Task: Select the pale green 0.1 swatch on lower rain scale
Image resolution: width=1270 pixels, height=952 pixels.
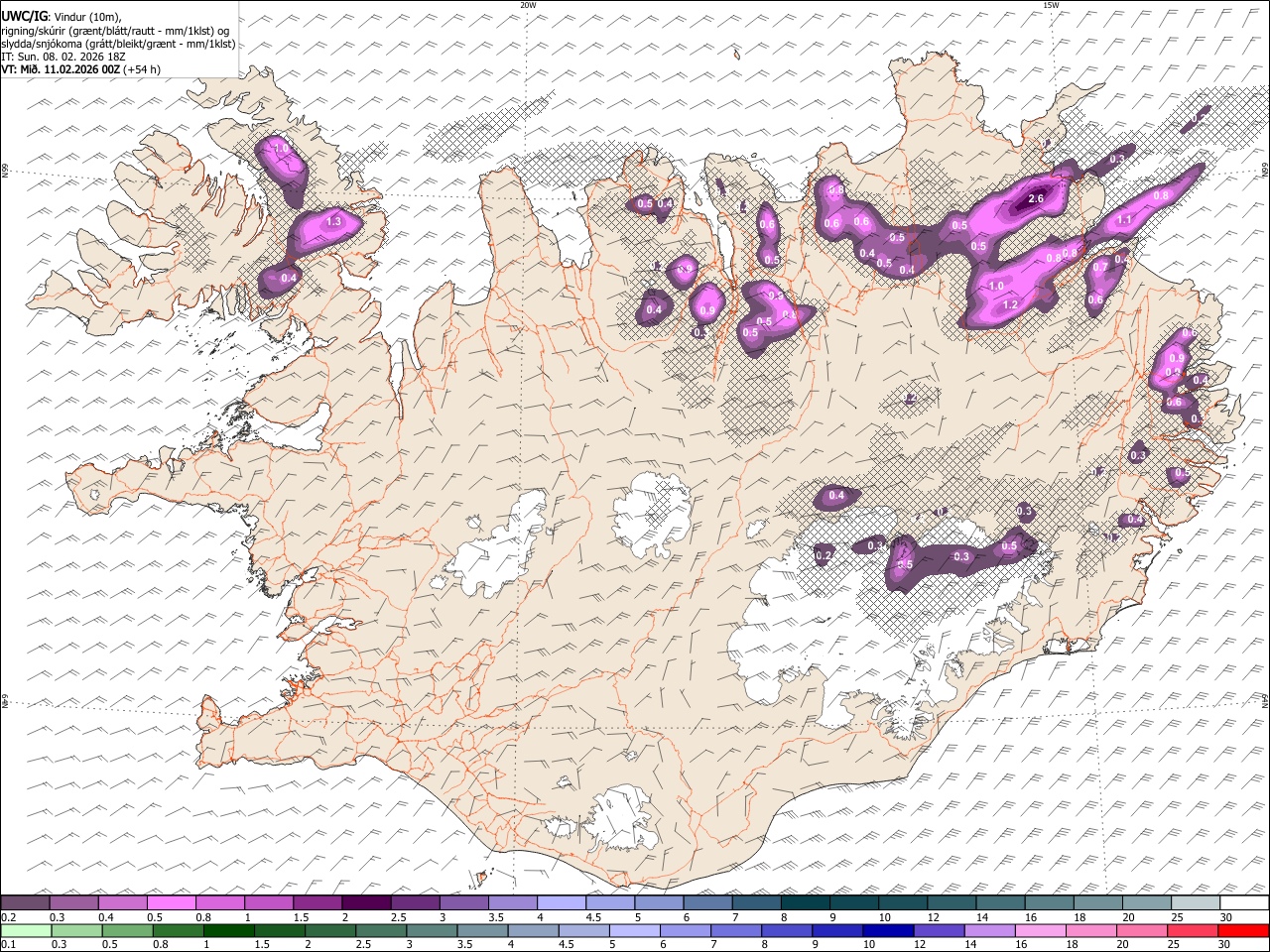Action: pyautogui.click(x=27, y=931)
